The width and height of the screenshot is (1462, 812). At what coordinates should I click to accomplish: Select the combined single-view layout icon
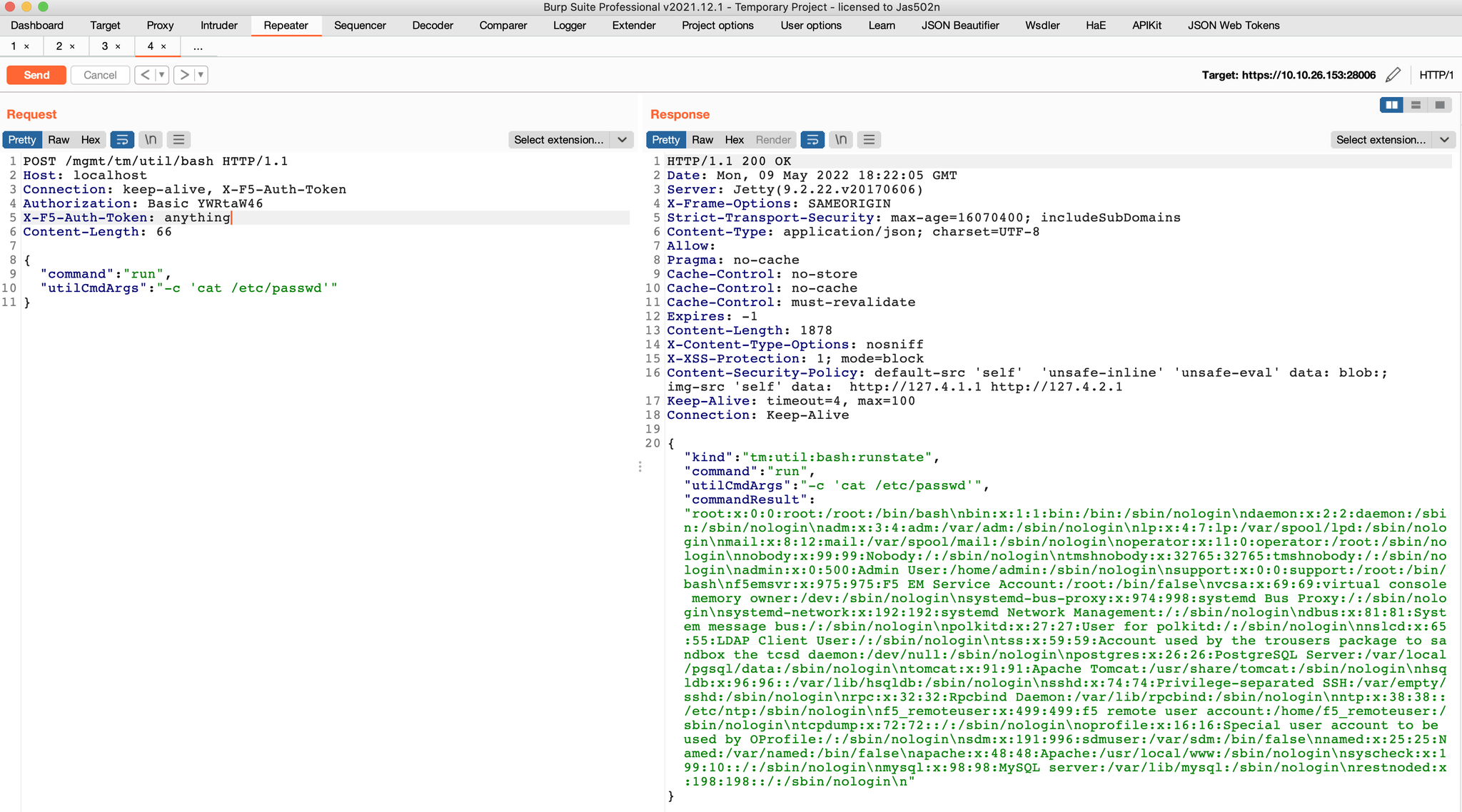click(x=1441, y=104)
